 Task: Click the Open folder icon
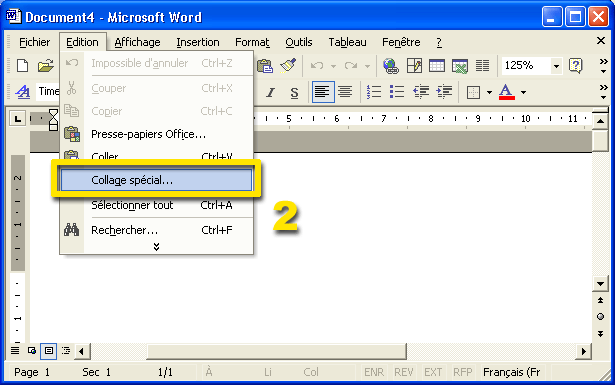click(45, 65)
